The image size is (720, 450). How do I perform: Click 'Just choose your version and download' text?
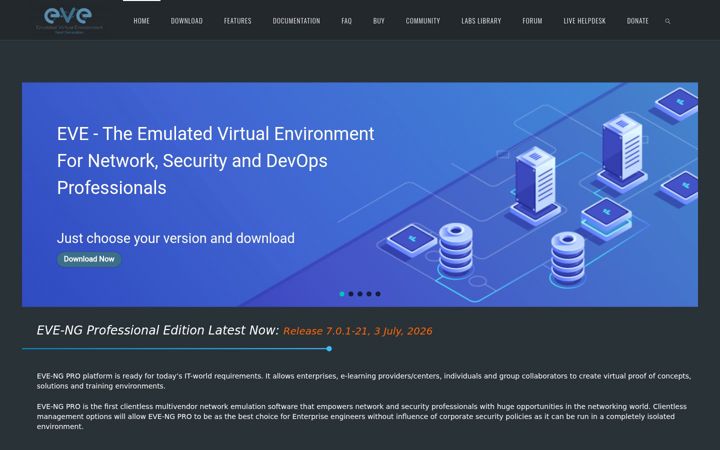point(176,238)
